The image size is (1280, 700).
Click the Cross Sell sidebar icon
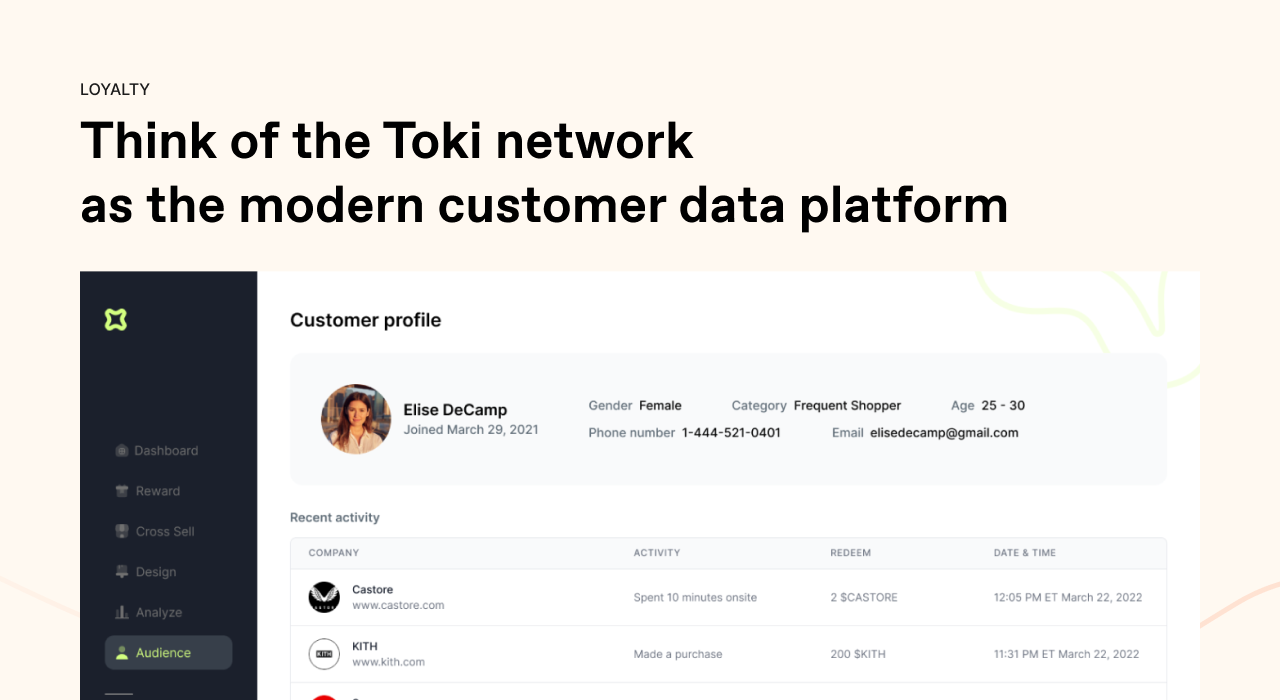point(122,532)
